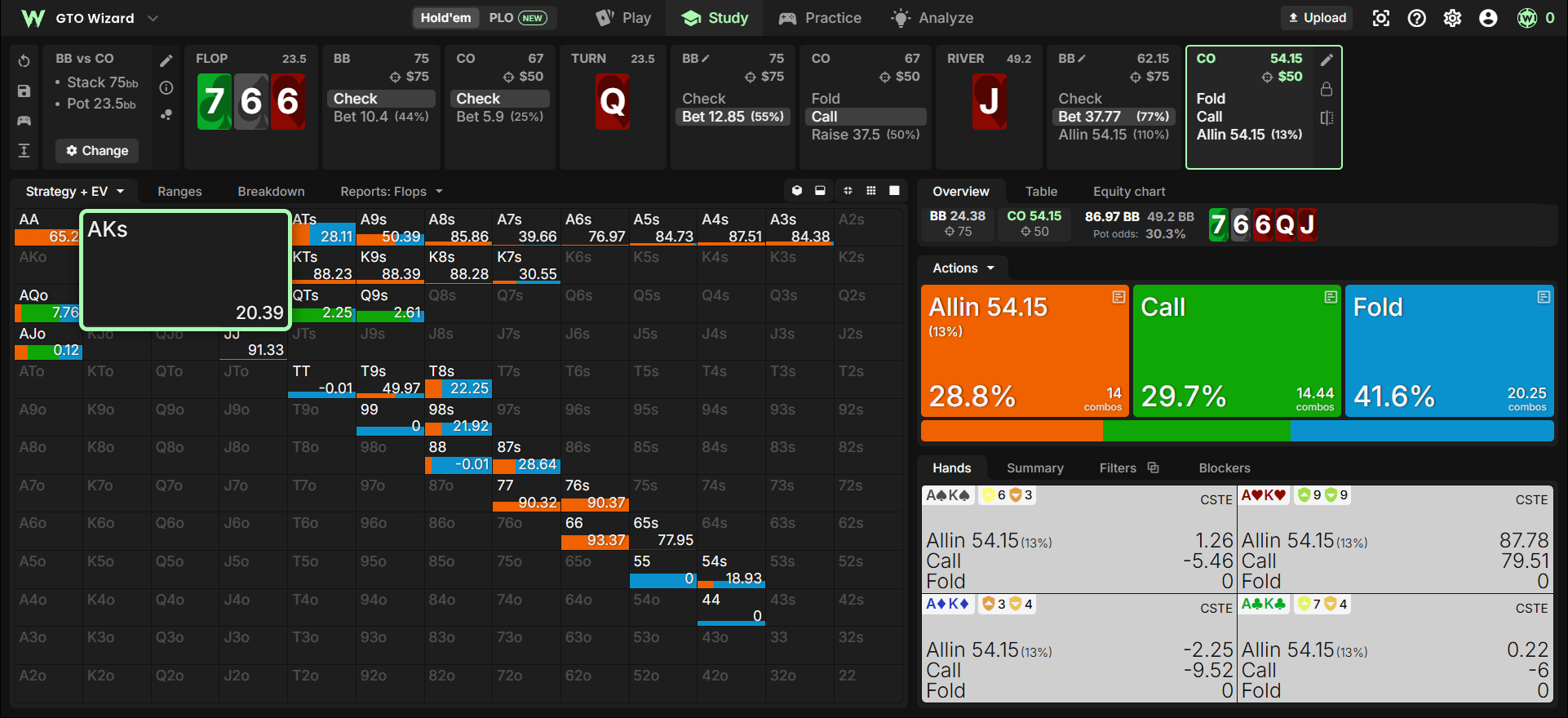Screen dimensions: 1568x718
Task: Open the Practice tab
Action: (x=820, y=18)
